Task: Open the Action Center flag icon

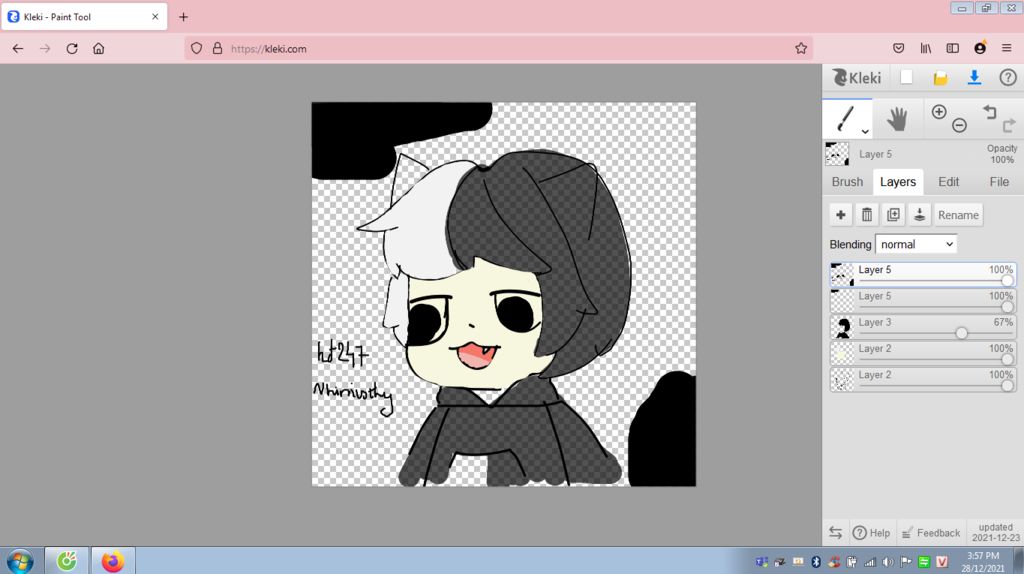Action: pyautogui.click(x=906, y=562)
